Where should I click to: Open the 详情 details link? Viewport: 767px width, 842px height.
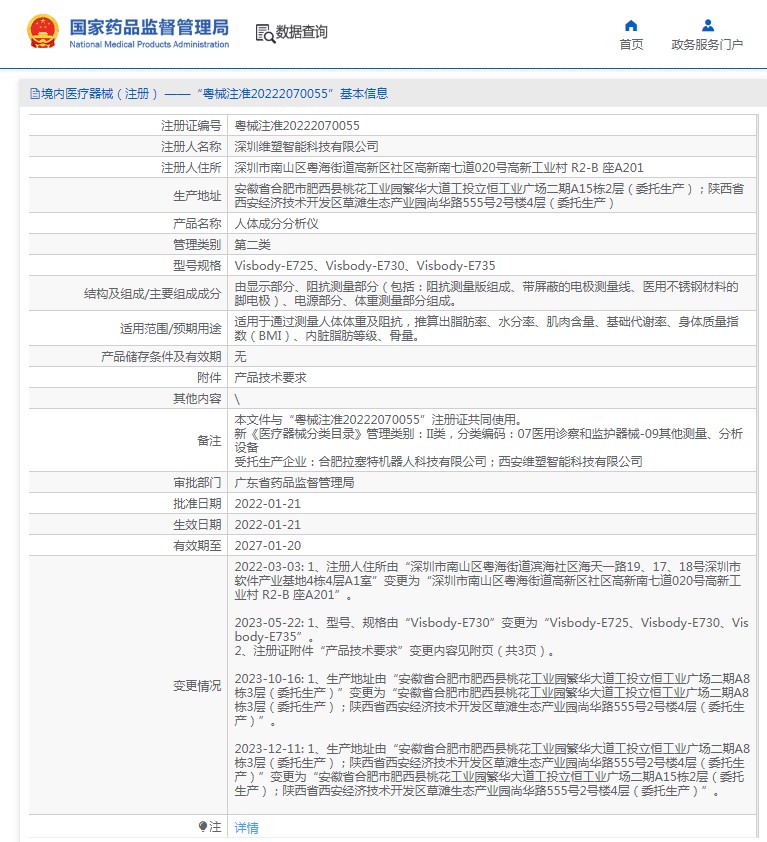247,827
